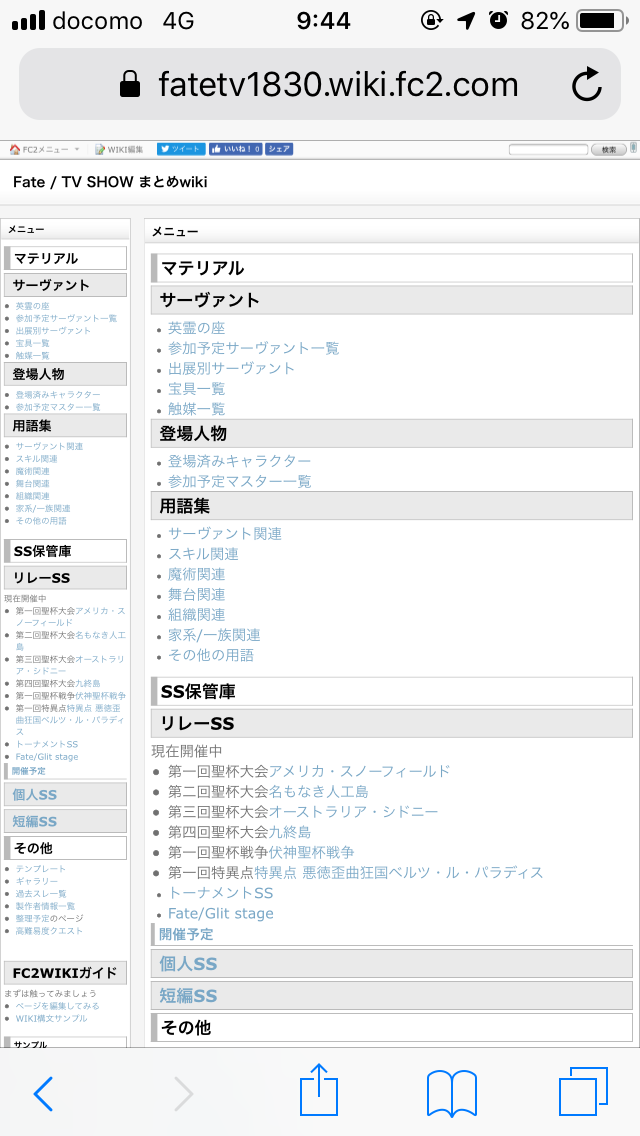Click the Facebook いいね! button
The image size is (640, 1136).
235,149
